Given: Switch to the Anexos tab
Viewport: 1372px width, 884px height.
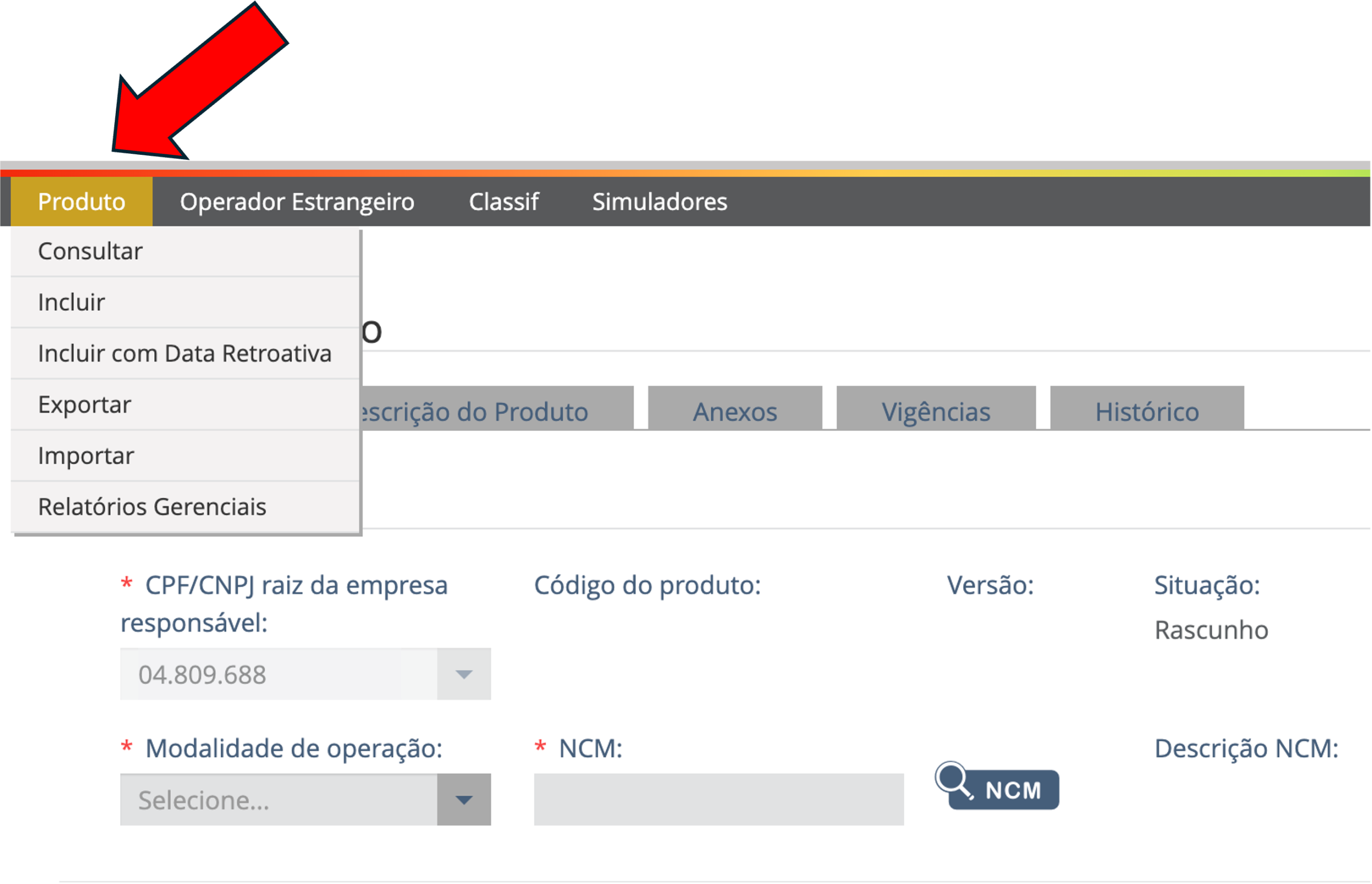Looking at the screenshot, I should click(x=735, y=411).
